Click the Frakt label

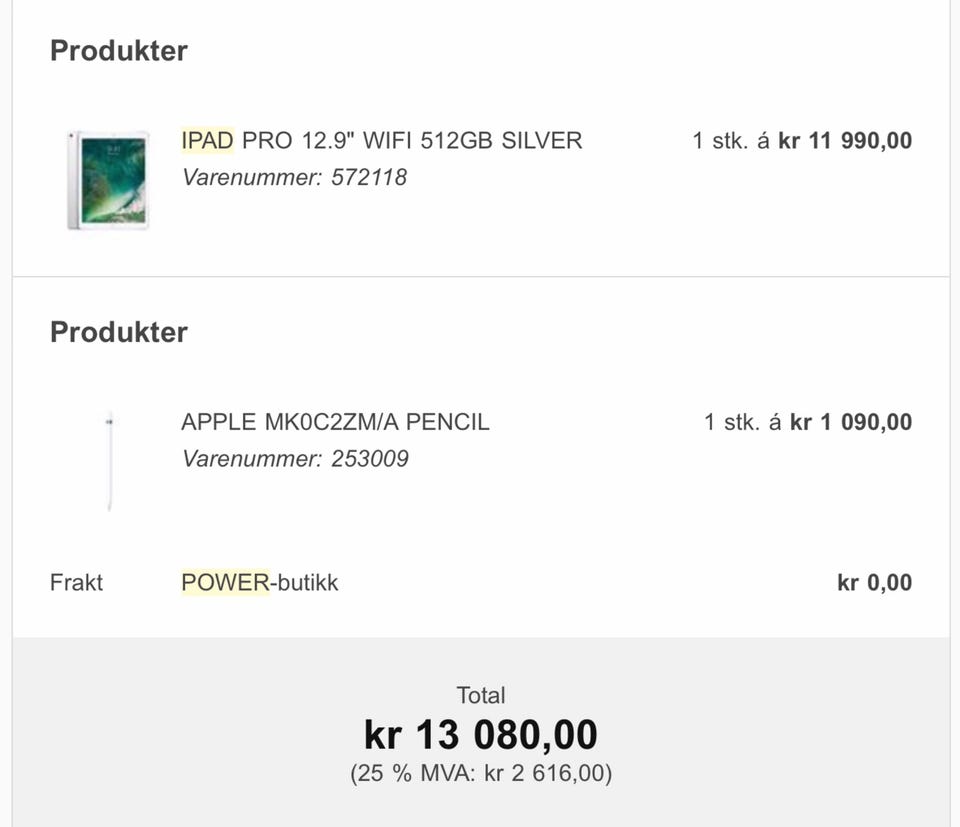click(x=76, y=582)
